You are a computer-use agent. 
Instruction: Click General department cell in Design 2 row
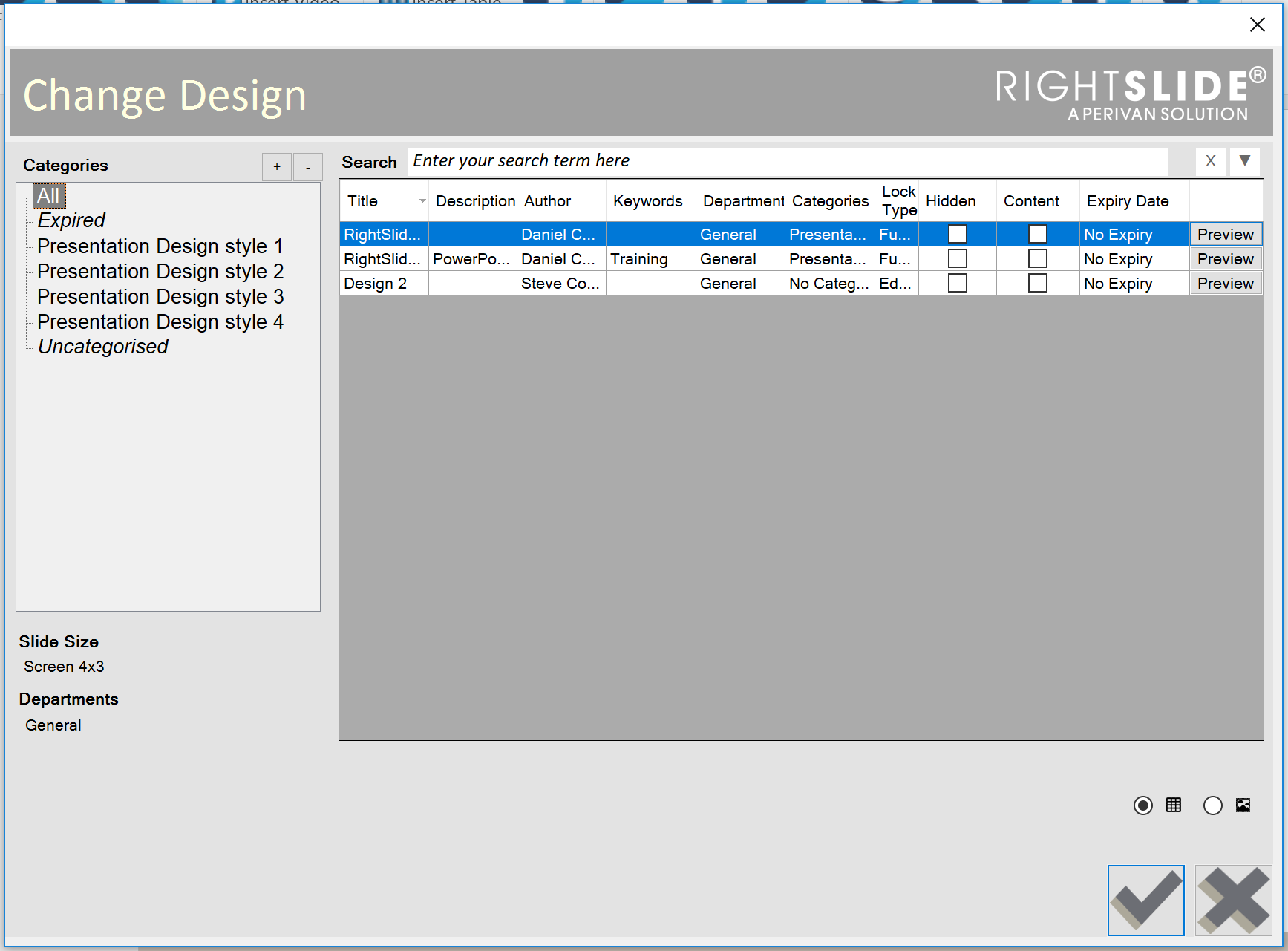click(x=740, y=283)
